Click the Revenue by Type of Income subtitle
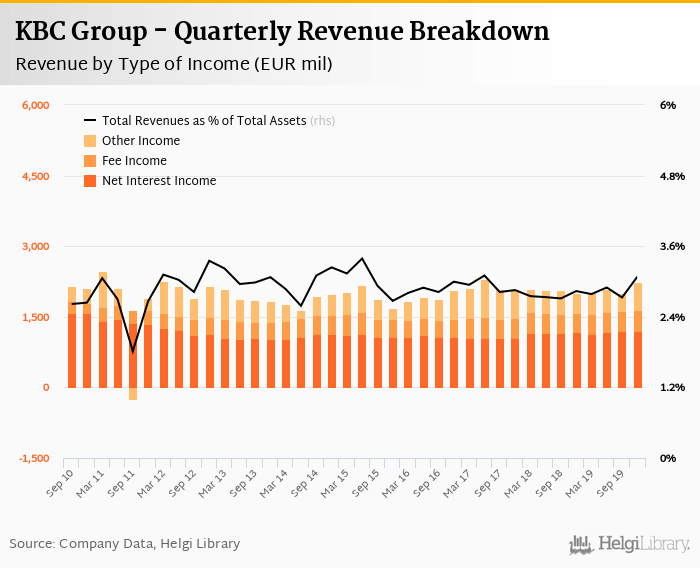 pyautogui.click(x=174, y=65)
